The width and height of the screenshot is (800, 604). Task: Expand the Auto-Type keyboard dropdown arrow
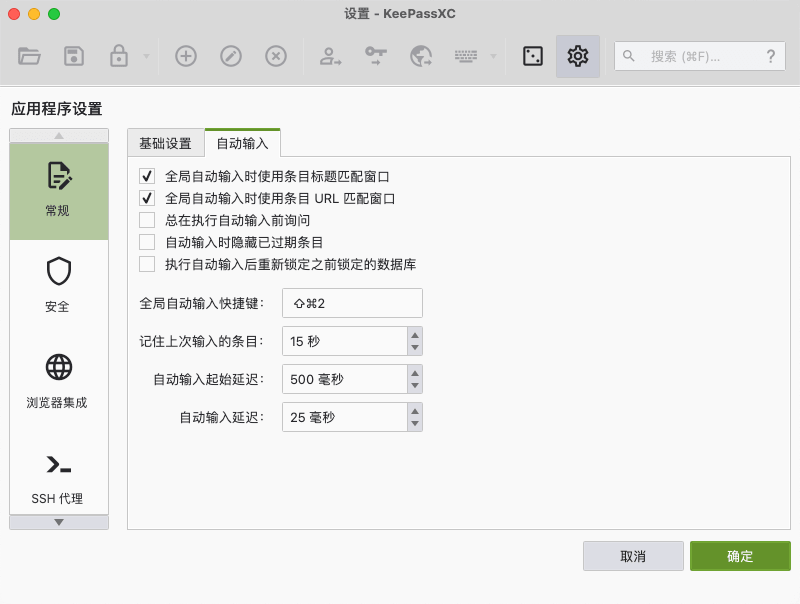(x=493, y=56)
